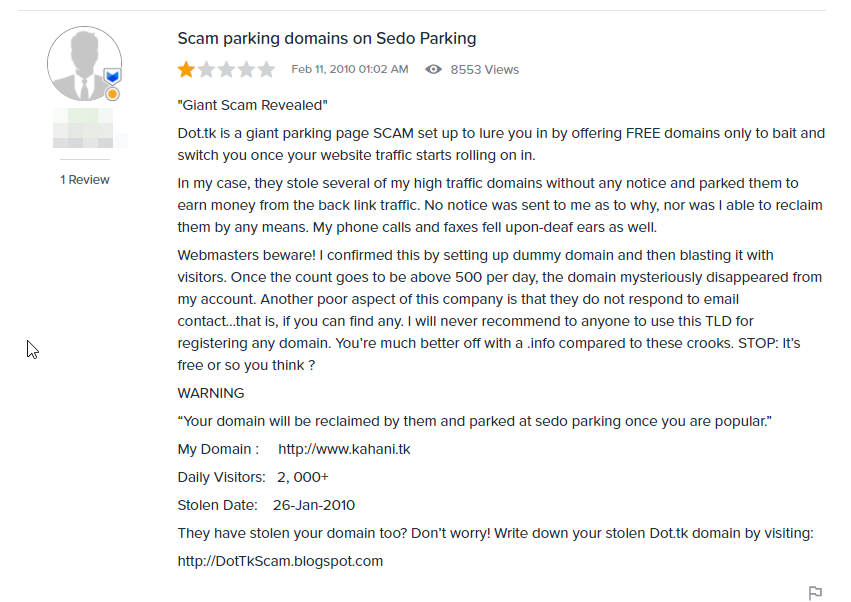The image size is (851, 602).
Task: Click the small orange badge below shield
Action: click(113, 94)
